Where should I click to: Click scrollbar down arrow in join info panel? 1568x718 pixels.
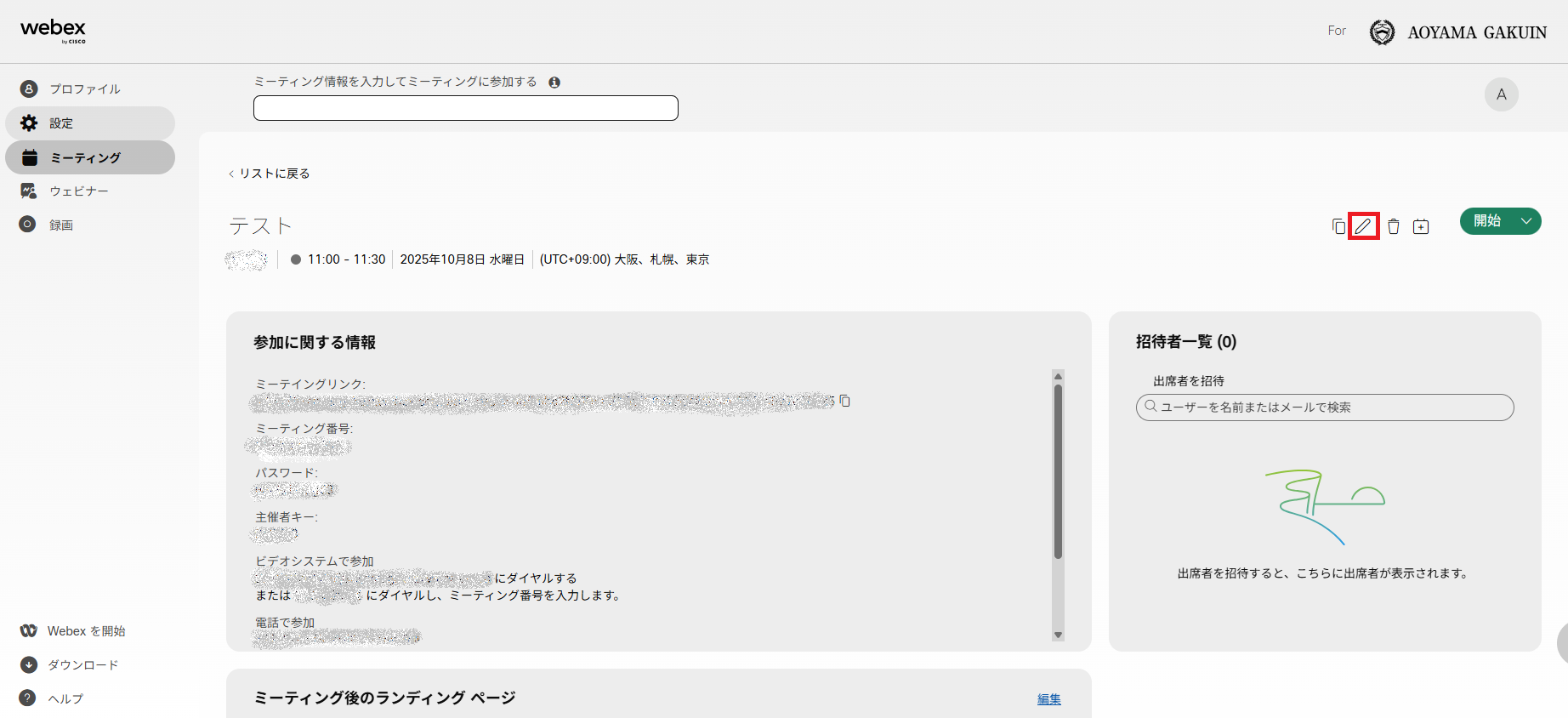1058,635
